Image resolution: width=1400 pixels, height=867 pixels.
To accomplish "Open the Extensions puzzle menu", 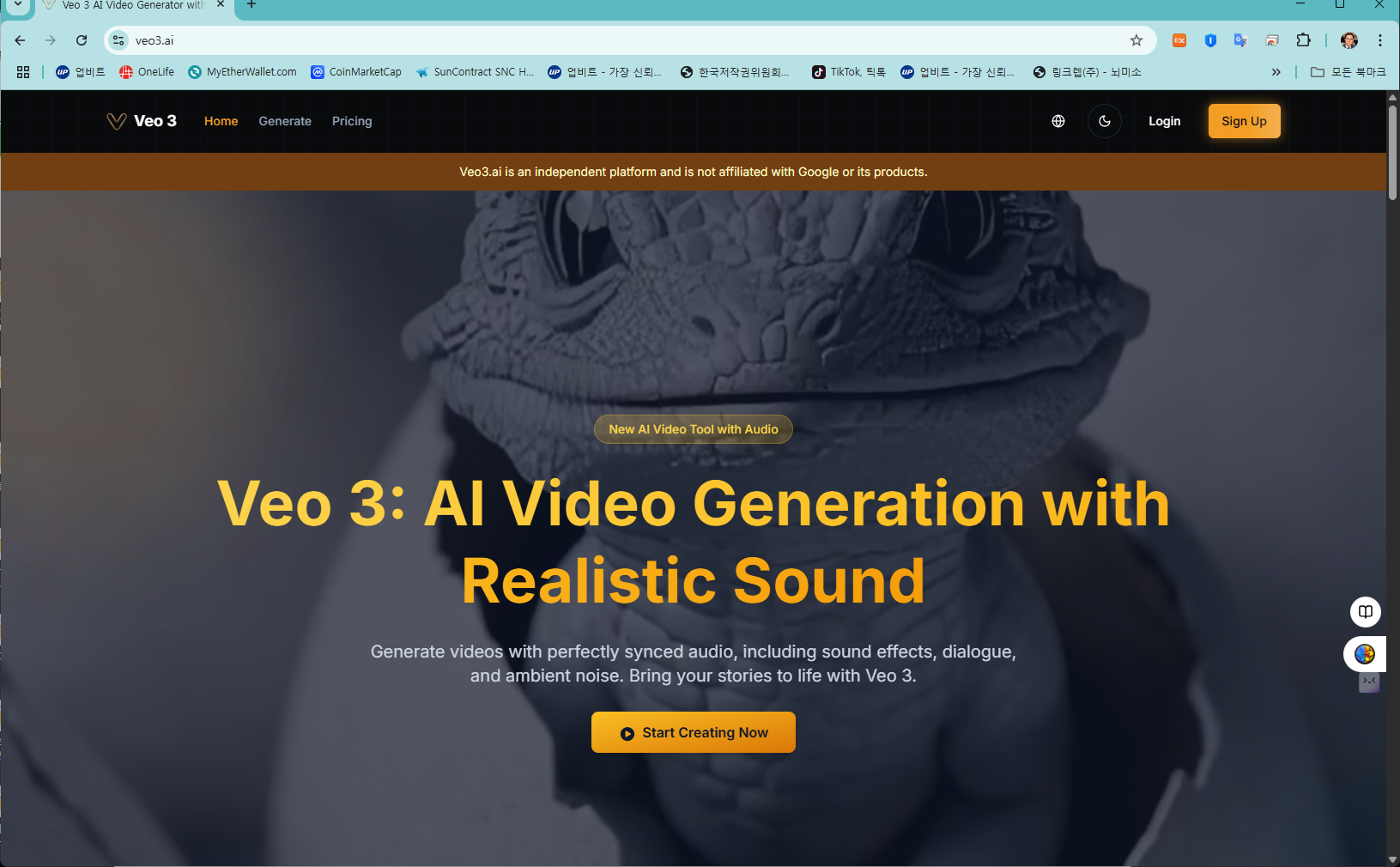I will 1303,40.
